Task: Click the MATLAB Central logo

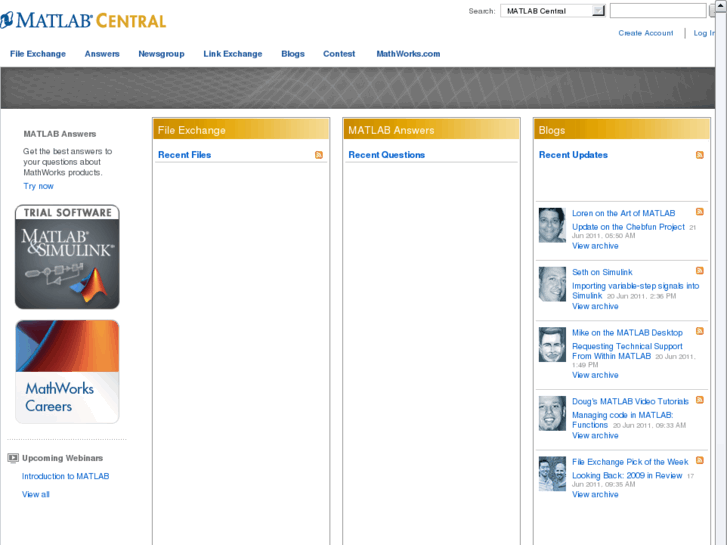Action: coord(83,20)
